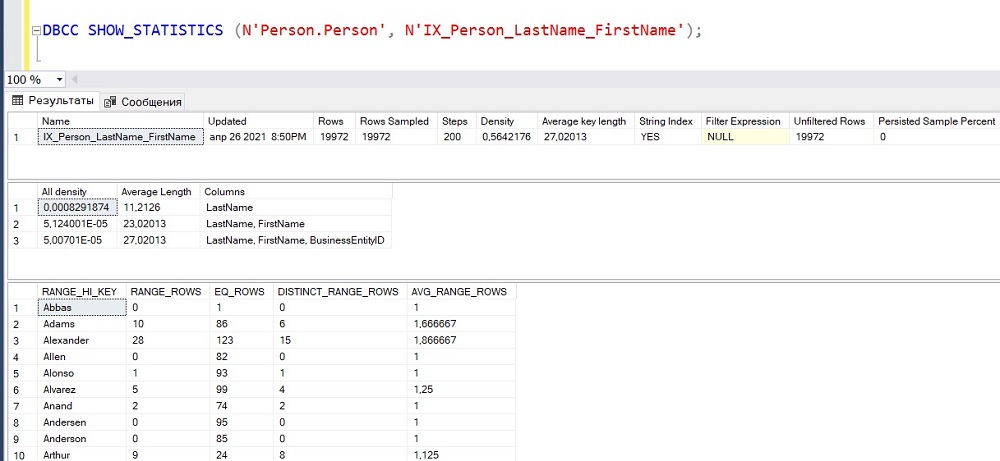Click the Rows Sampled column header

pyautogui.click(x=394, y=121)
